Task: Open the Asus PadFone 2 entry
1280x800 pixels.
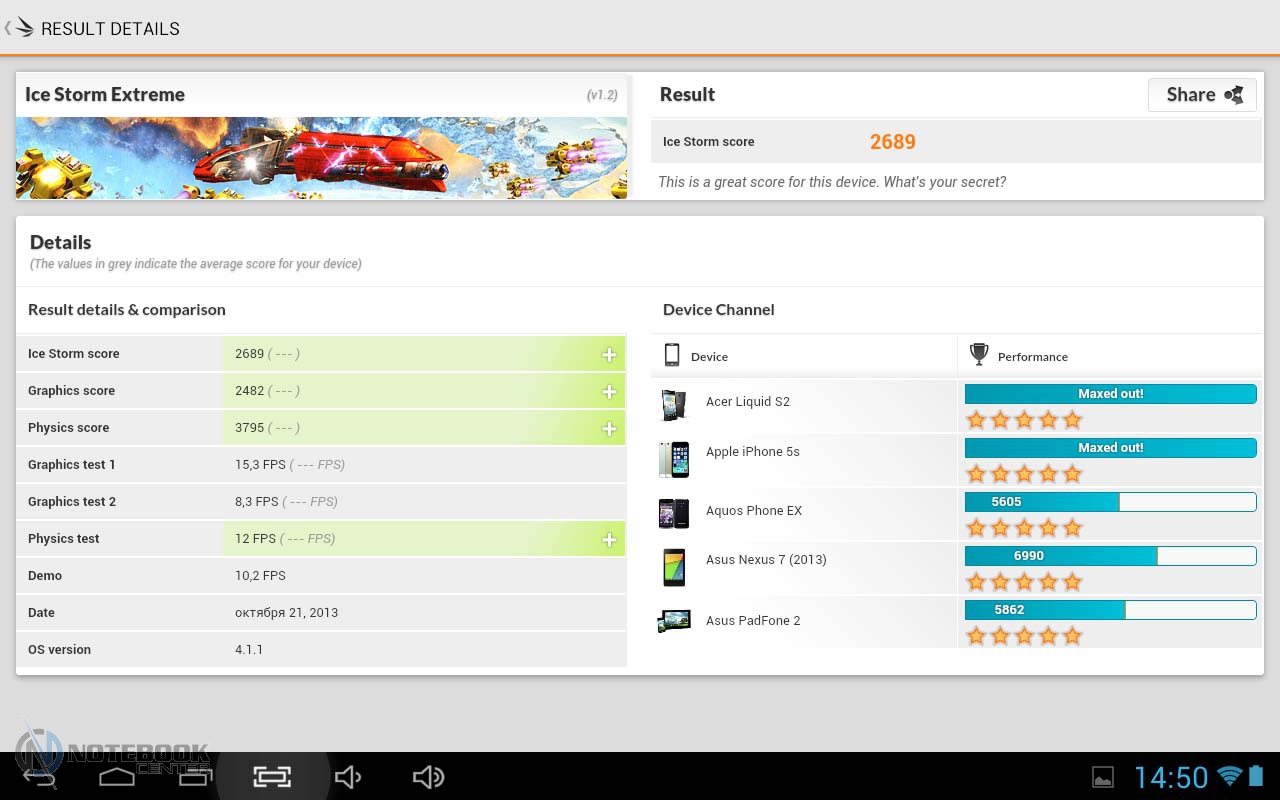Action: 752,621
